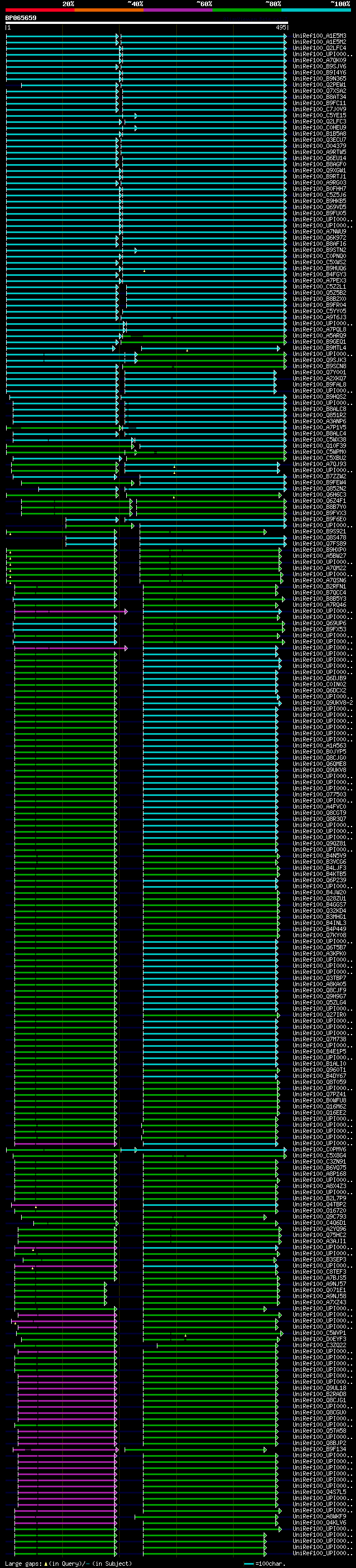Select the UniRef100_B0FHH7 label
356x1568 pixels.
(319, 189)
